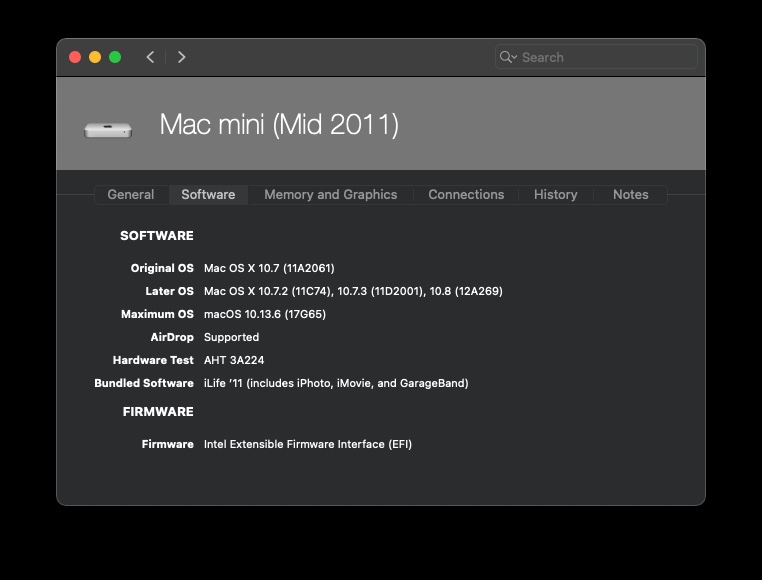Go back with the left chevron
Image resolution: width=762 pixels, height=580 pixels.
(151, 57)
